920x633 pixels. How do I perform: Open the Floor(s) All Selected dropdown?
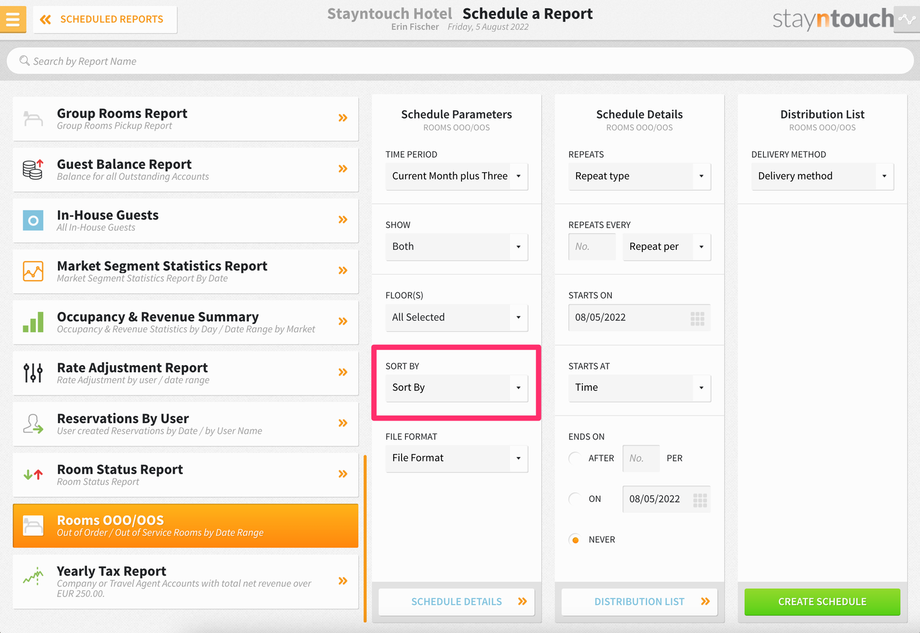point(456,317)
